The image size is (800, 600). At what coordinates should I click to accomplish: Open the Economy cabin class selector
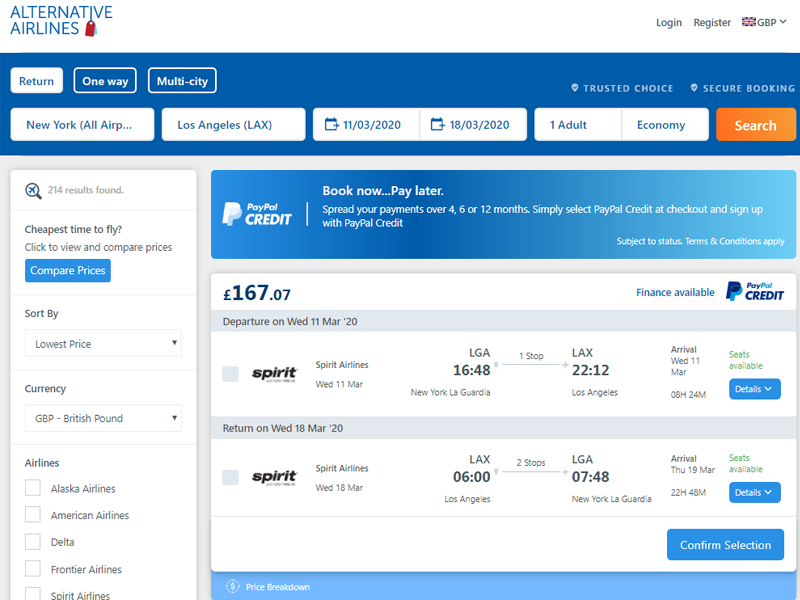coord(665,124)
